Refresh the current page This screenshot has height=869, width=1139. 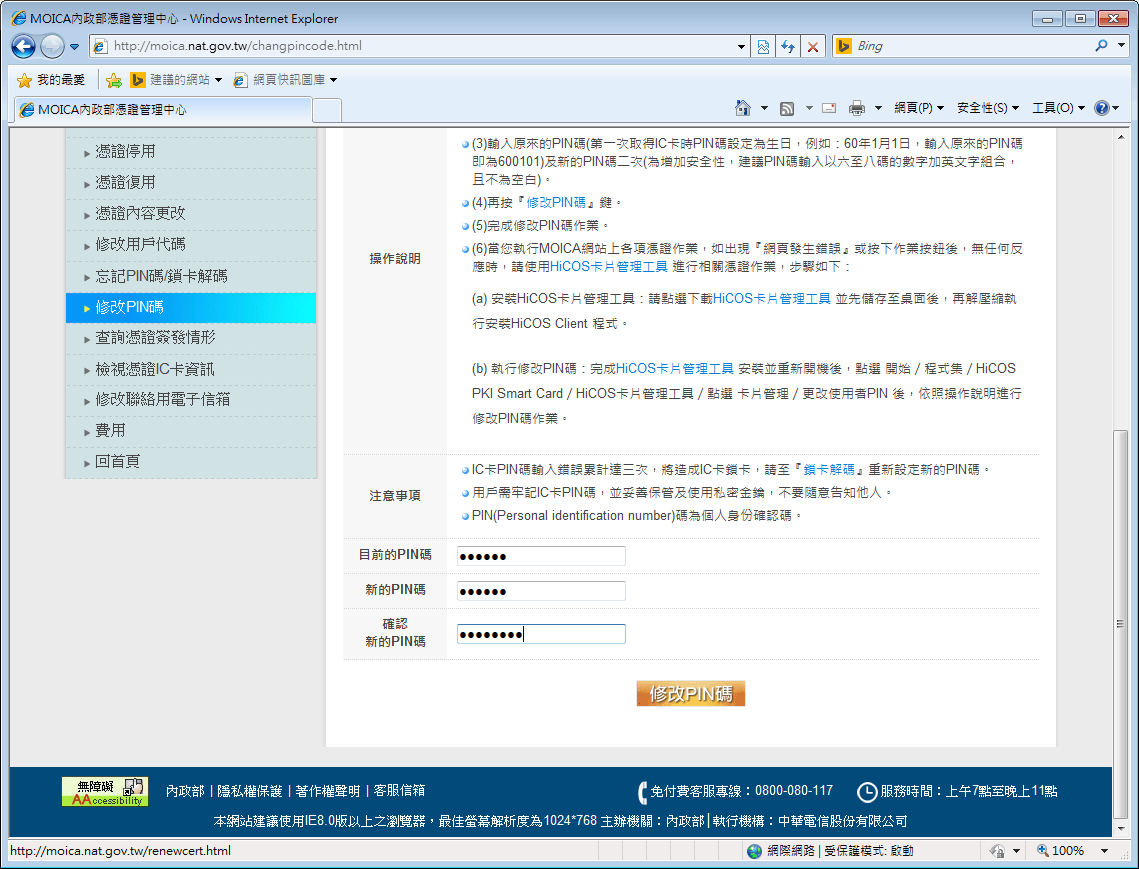coord(787,46)
